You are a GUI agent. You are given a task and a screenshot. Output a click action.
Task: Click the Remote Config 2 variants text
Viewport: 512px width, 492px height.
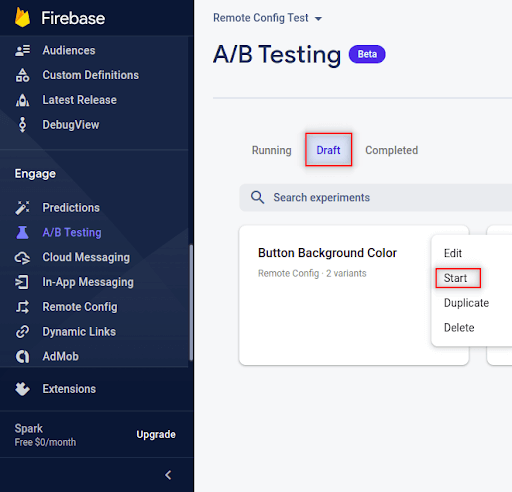(x=312, y=273)
